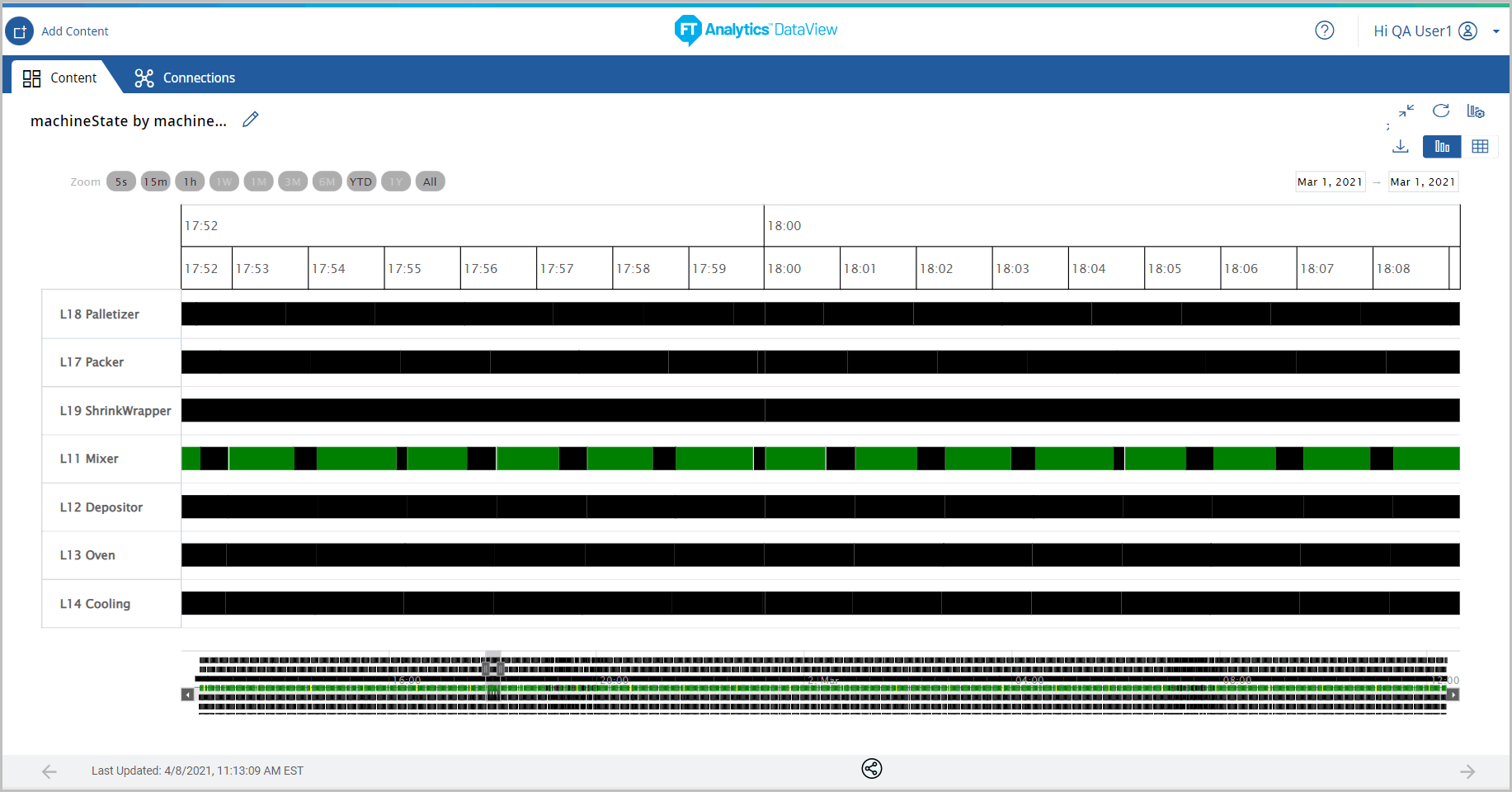
Task: Click the L11 Mixer row label
Action: pos(89,459)
